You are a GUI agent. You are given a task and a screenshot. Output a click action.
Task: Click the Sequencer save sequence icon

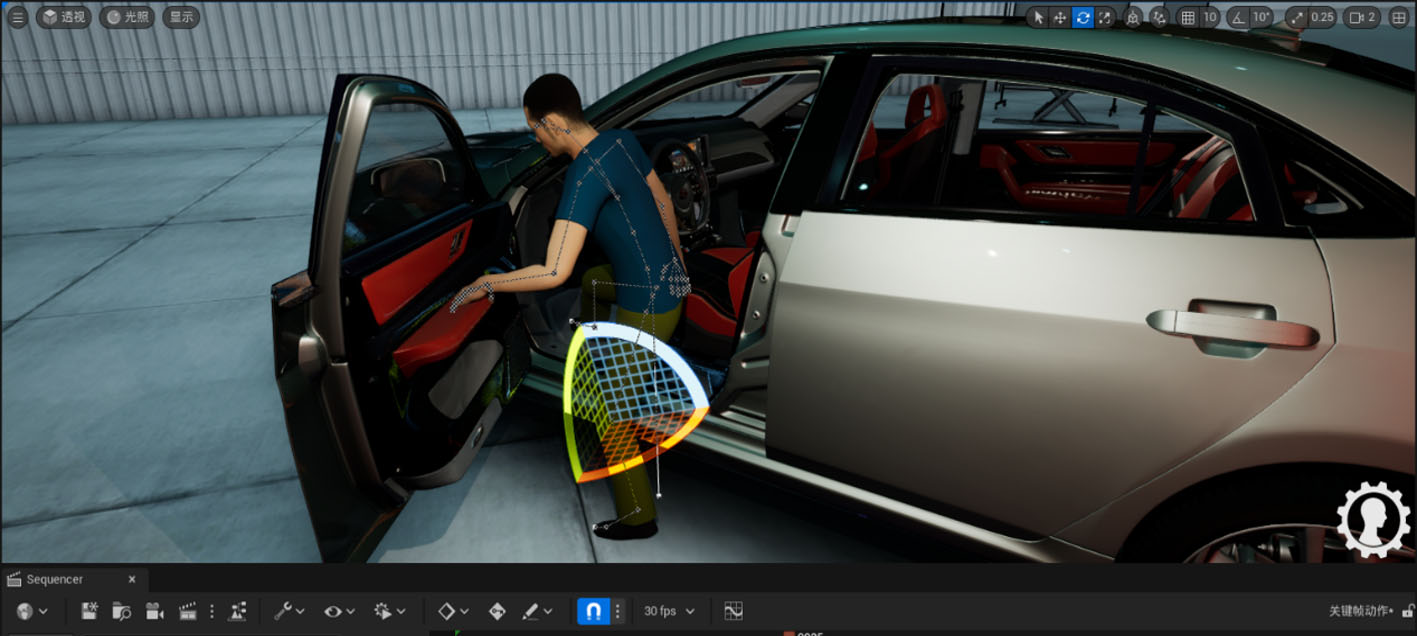[89, 611]
